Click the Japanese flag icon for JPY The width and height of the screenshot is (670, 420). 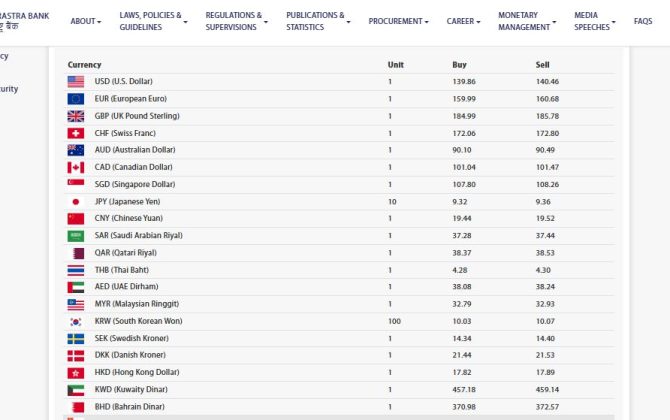(x=76, y=201)
